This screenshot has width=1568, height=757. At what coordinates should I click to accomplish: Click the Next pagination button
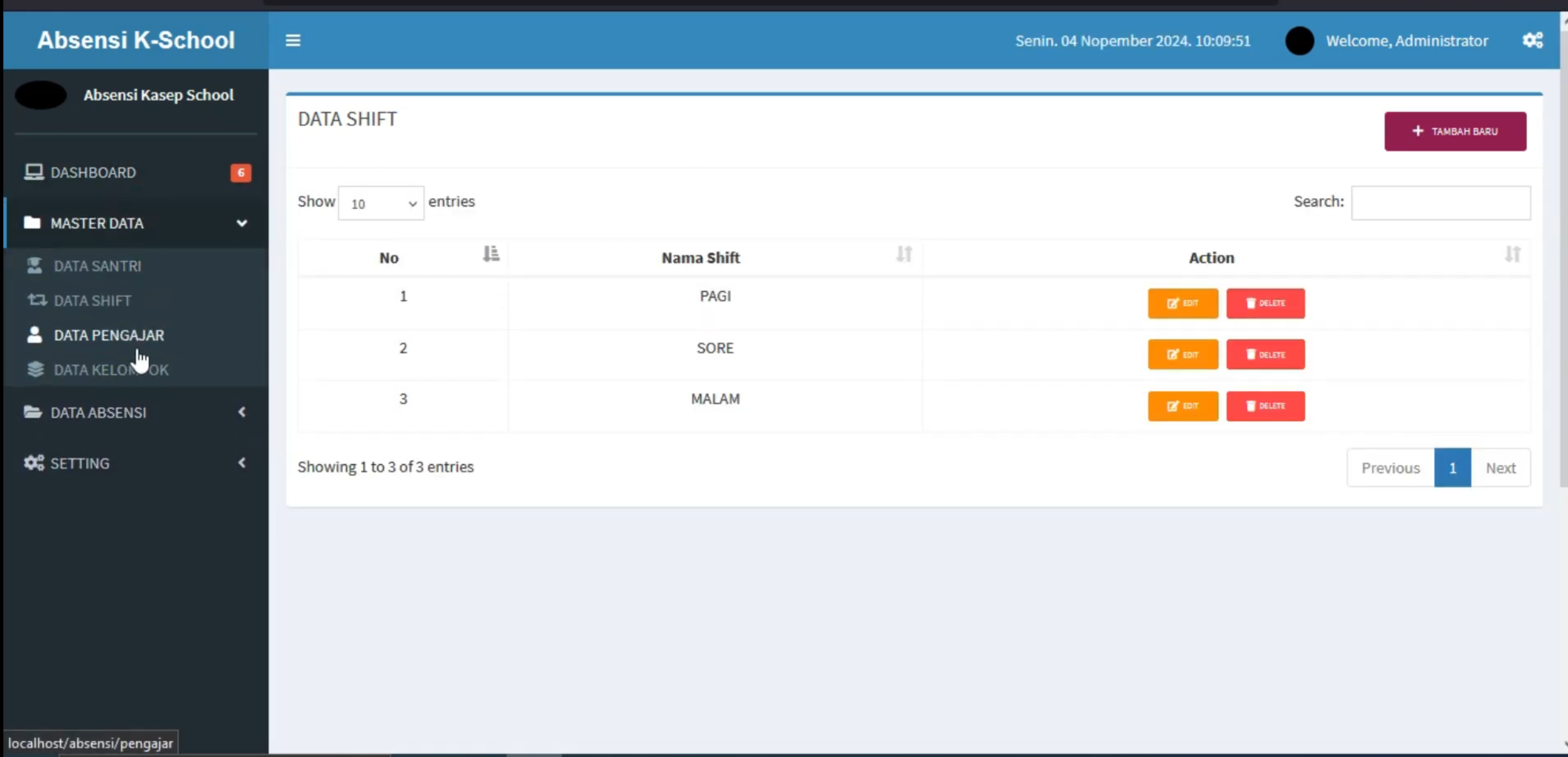(1500, 467)
